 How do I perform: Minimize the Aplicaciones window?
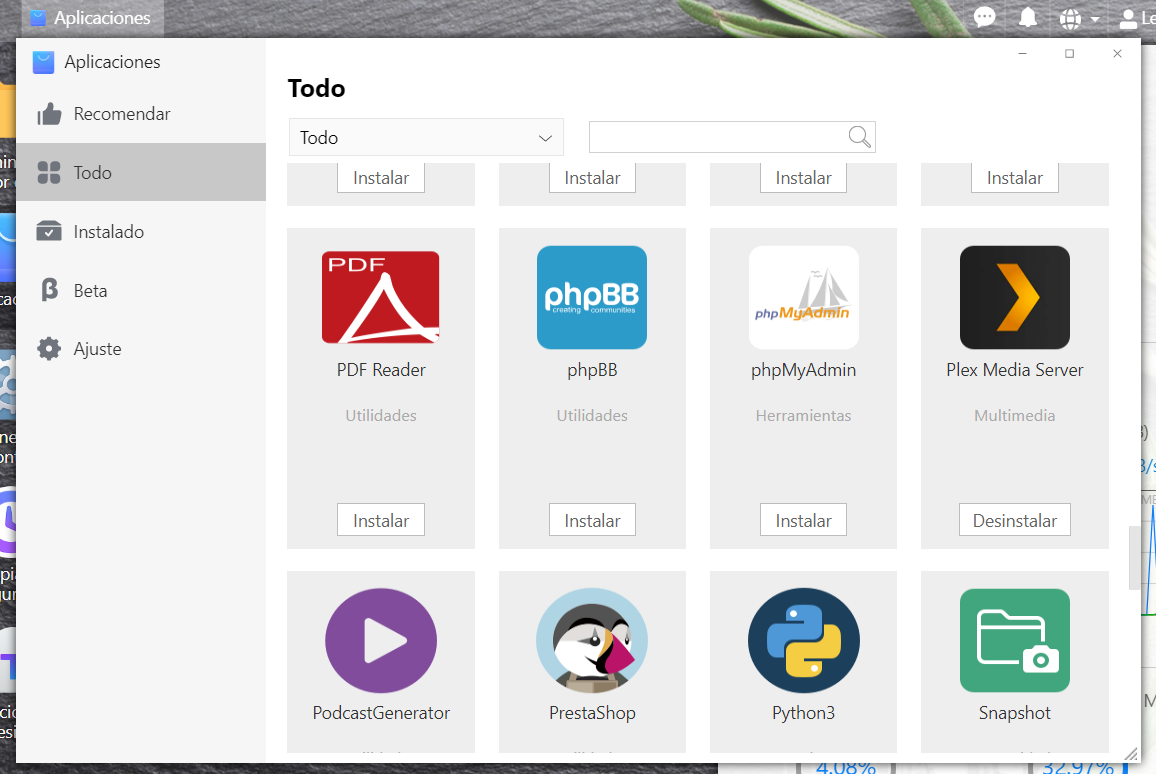coord(1022,54)
